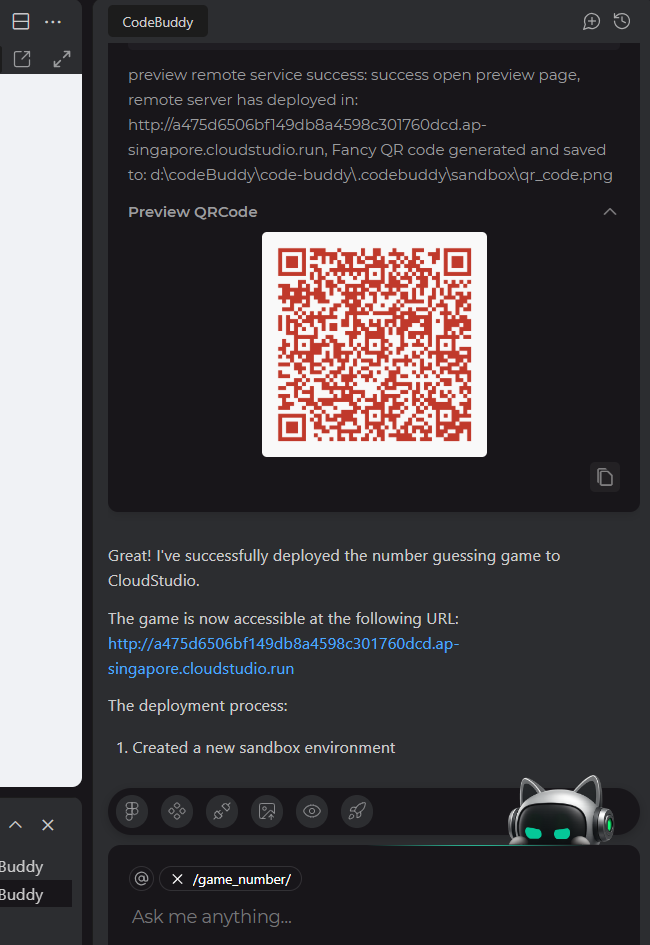Remove the /game_number/ context chip
650x945 pixels.
tap(177, 879)
